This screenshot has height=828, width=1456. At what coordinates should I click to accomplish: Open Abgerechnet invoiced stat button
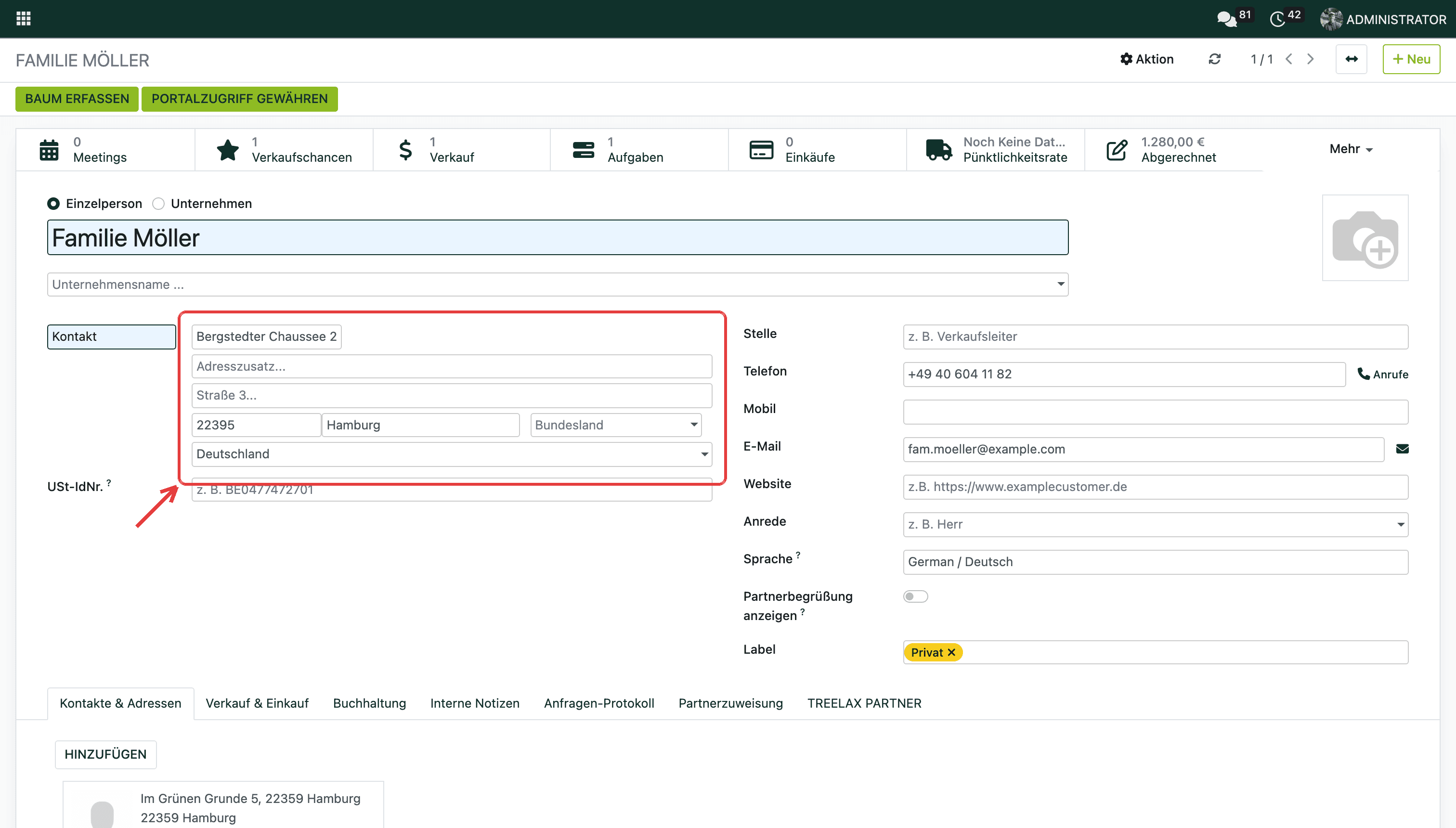[1174, 150]
